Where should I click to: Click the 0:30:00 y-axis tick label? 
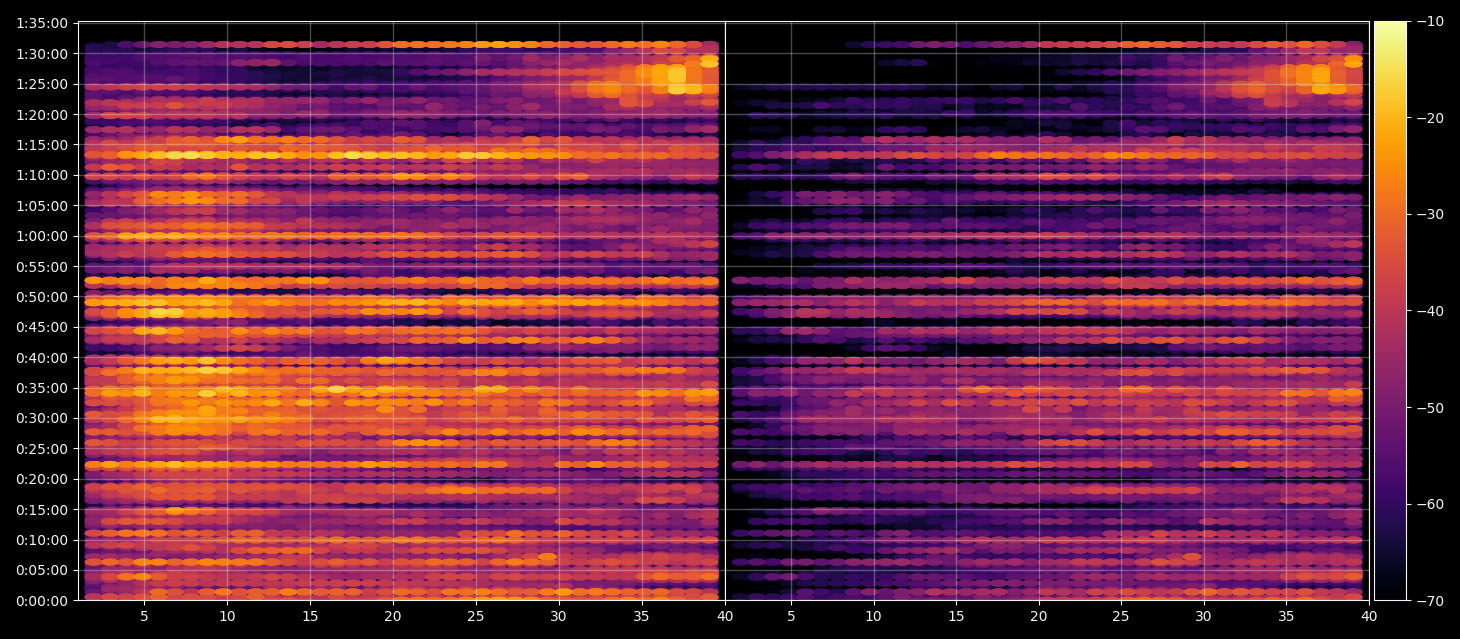click(x=42, y=418)
